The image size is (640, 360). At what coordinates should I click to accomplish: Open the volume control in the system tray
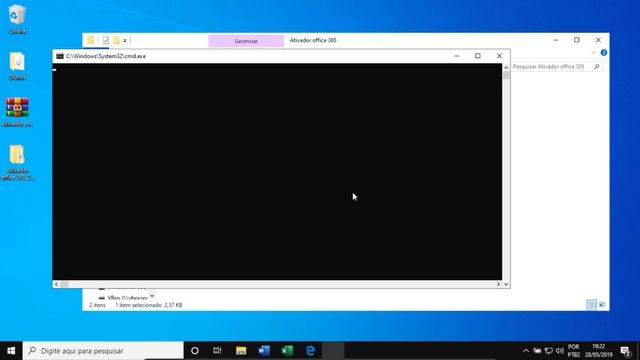click(560, 351)
